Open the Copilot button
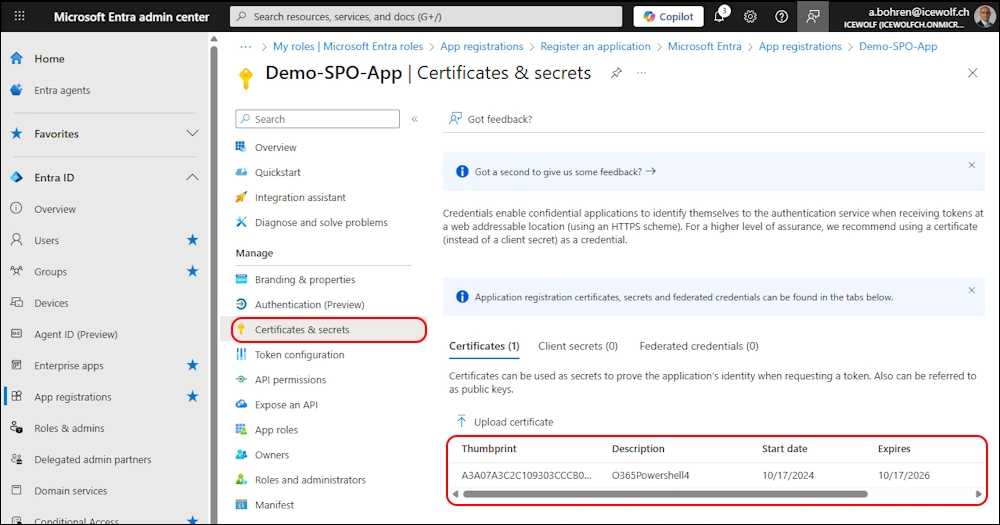This screenshot has width=1000, height=525. 668,17
